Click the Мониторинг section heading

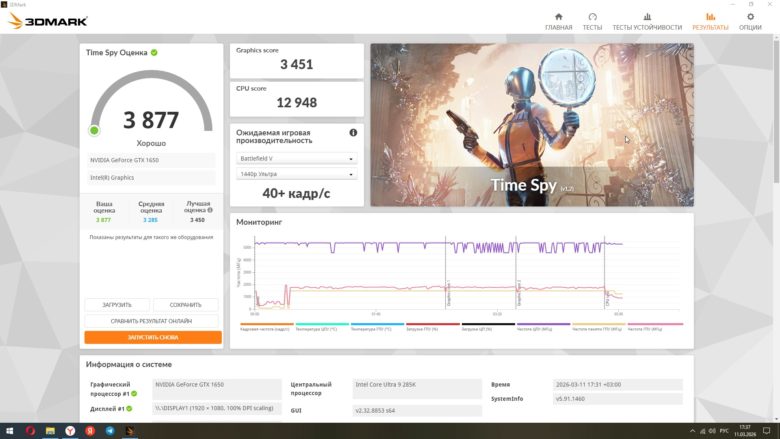click(259, 222)
